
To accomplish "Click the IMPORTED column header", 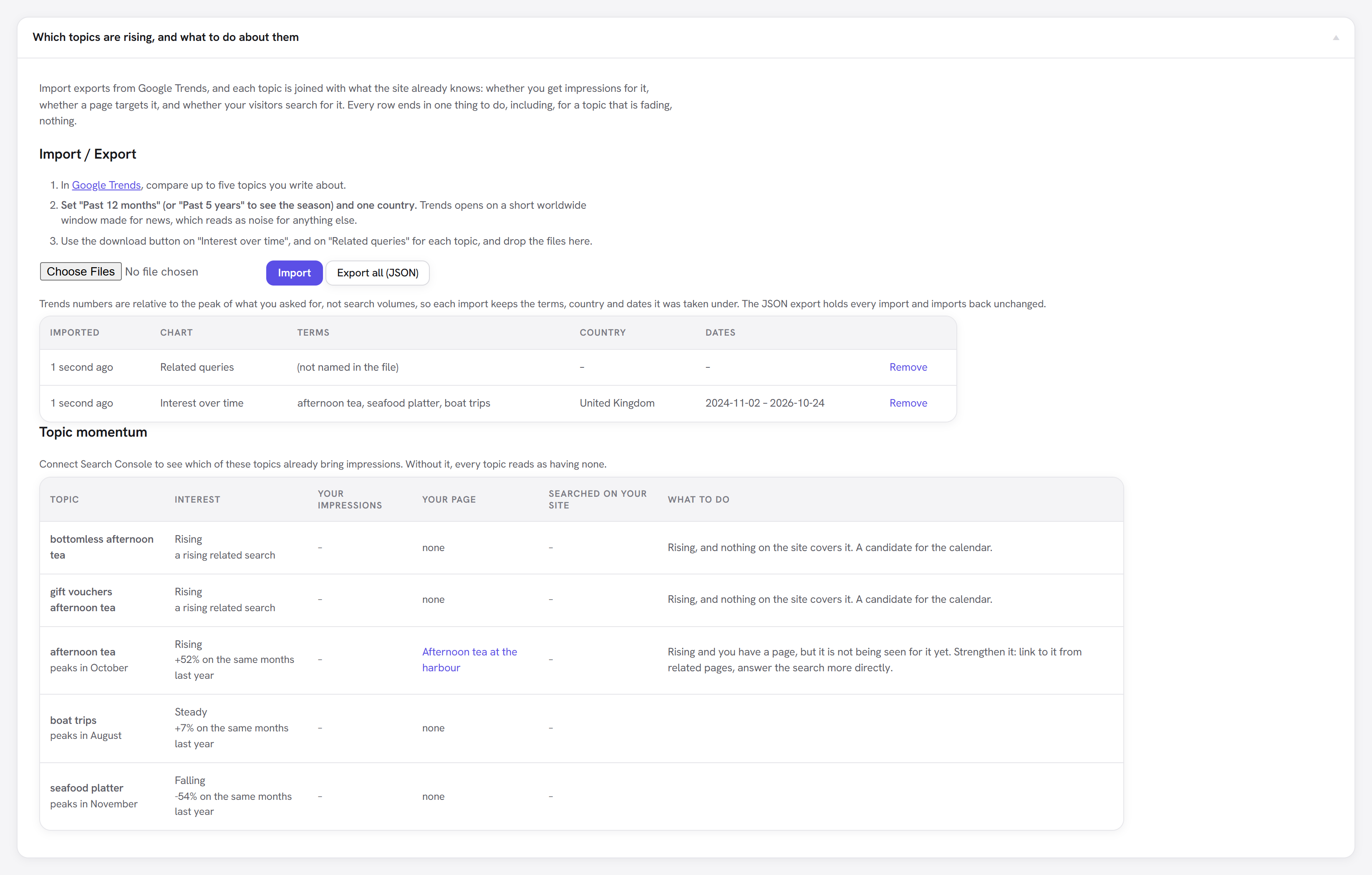I will tap(75, 332).
